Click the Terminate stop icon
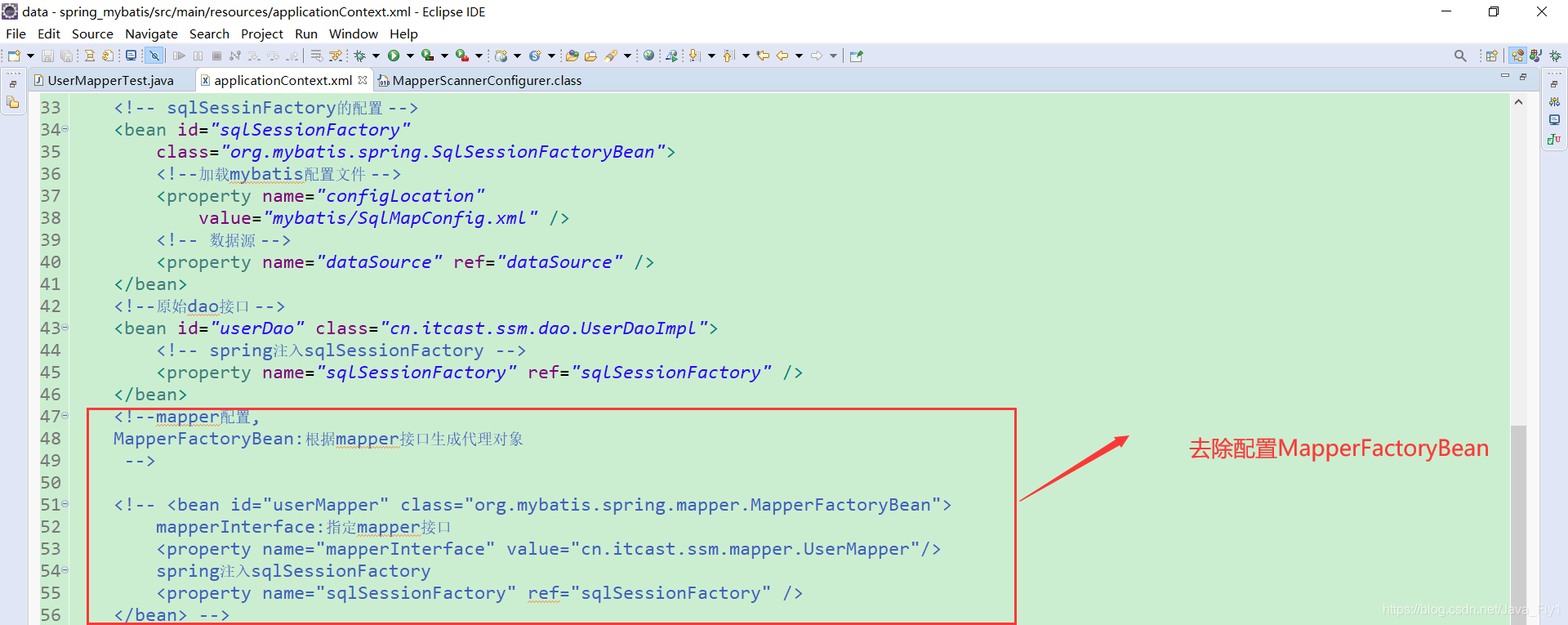Image resolution: width=1568 pixels, height=625 pixels. click(216, 56)
